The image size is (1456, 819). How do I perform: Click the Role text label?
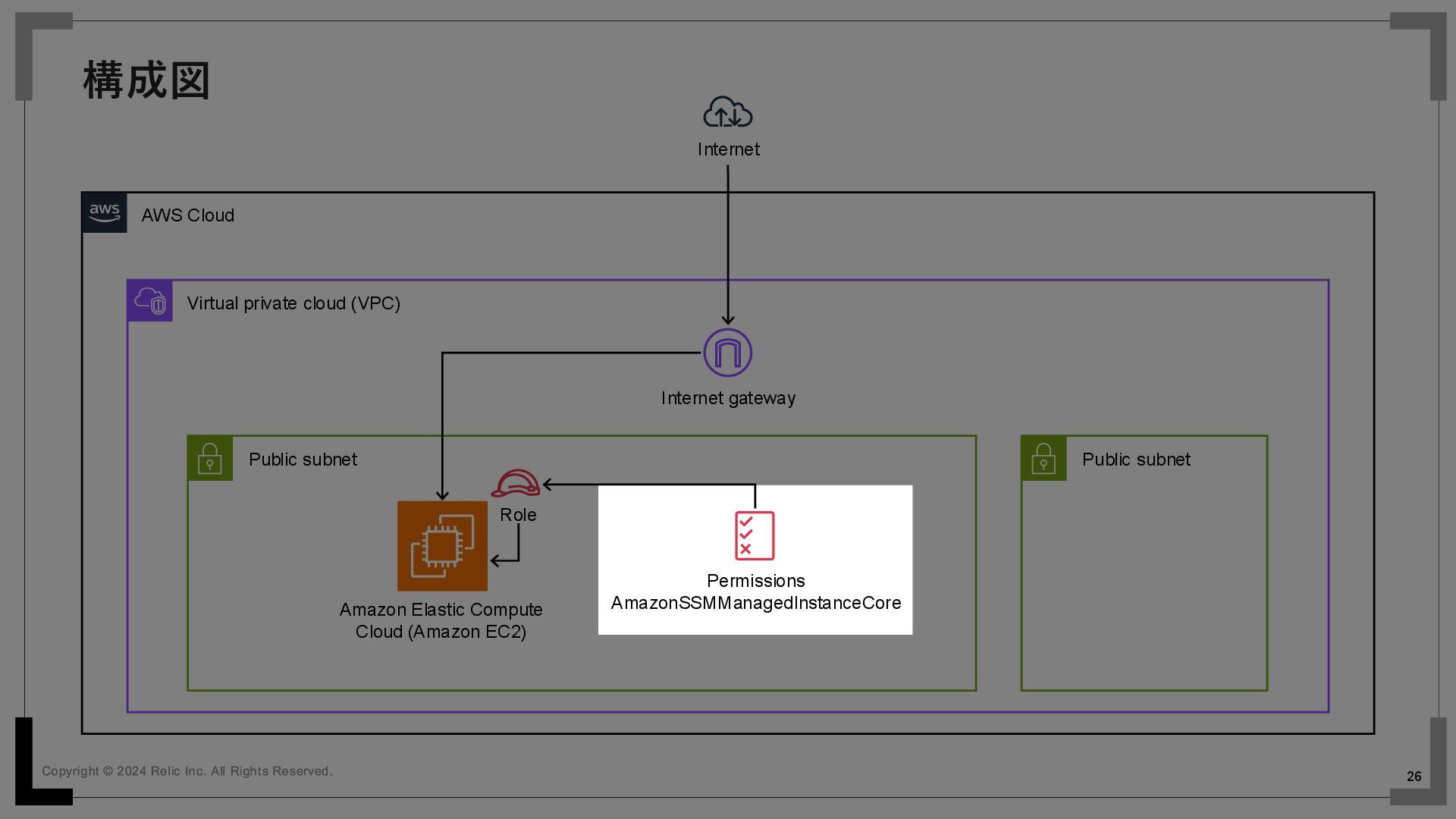518,515
